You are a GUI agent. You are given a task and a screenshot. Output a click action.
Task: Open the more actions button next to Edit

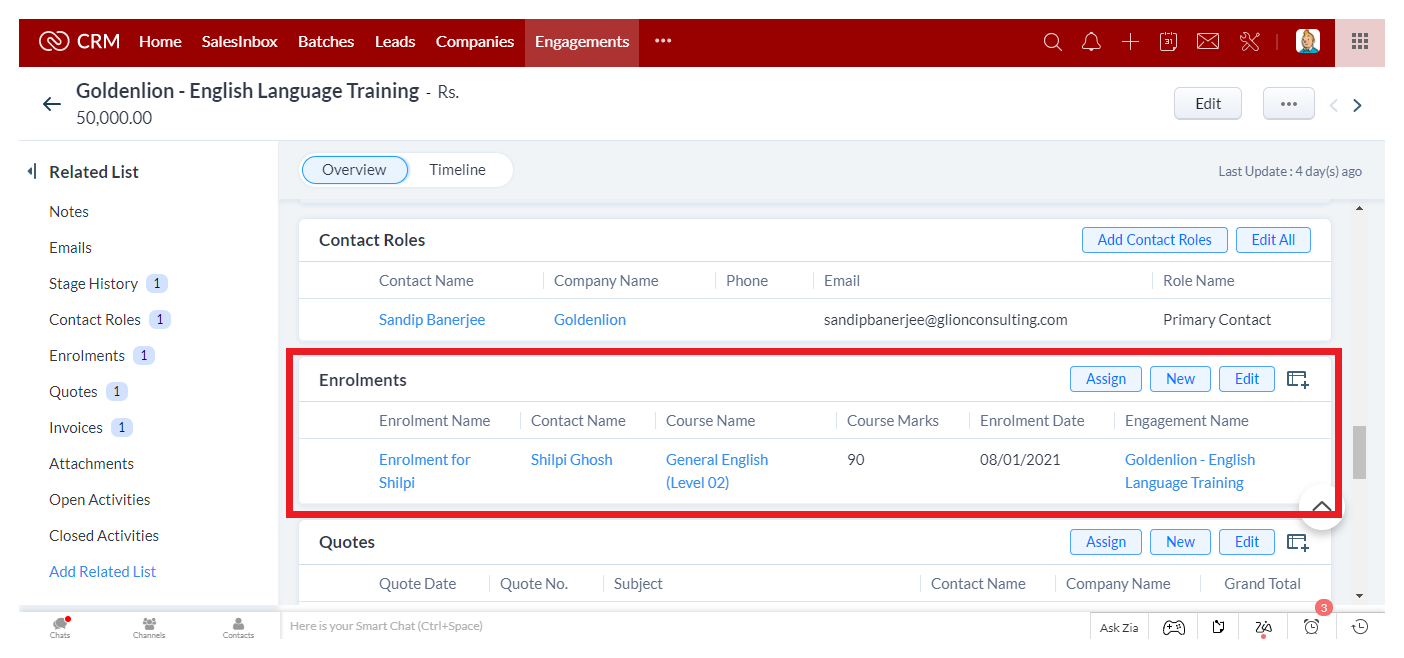pos(1288,104)
